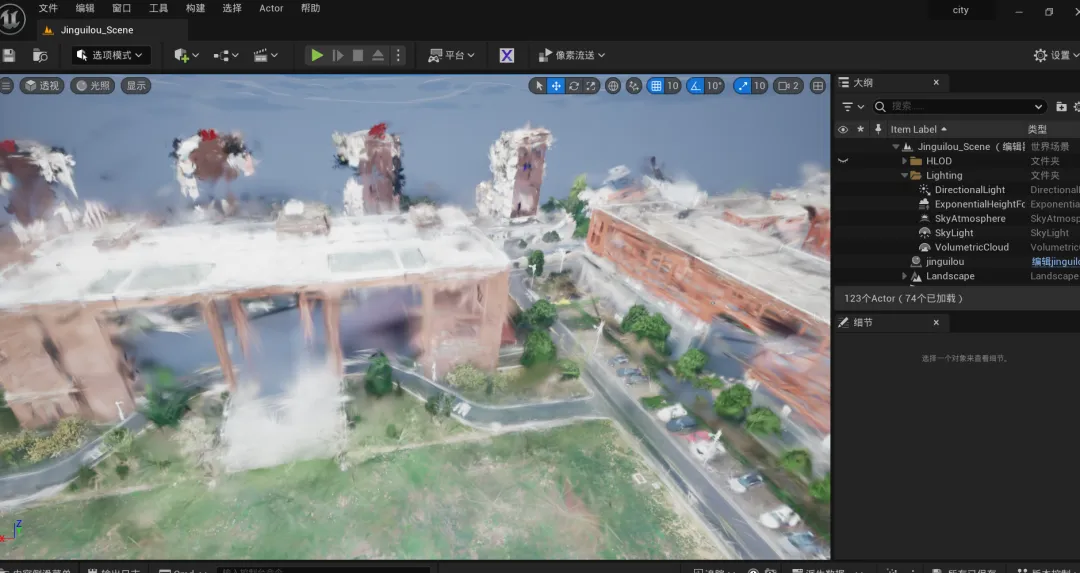Viewport: 1080px width, 573px height.
Task: Open the cinematics clapperboard dropdown
Action: (x=265, y=55)
